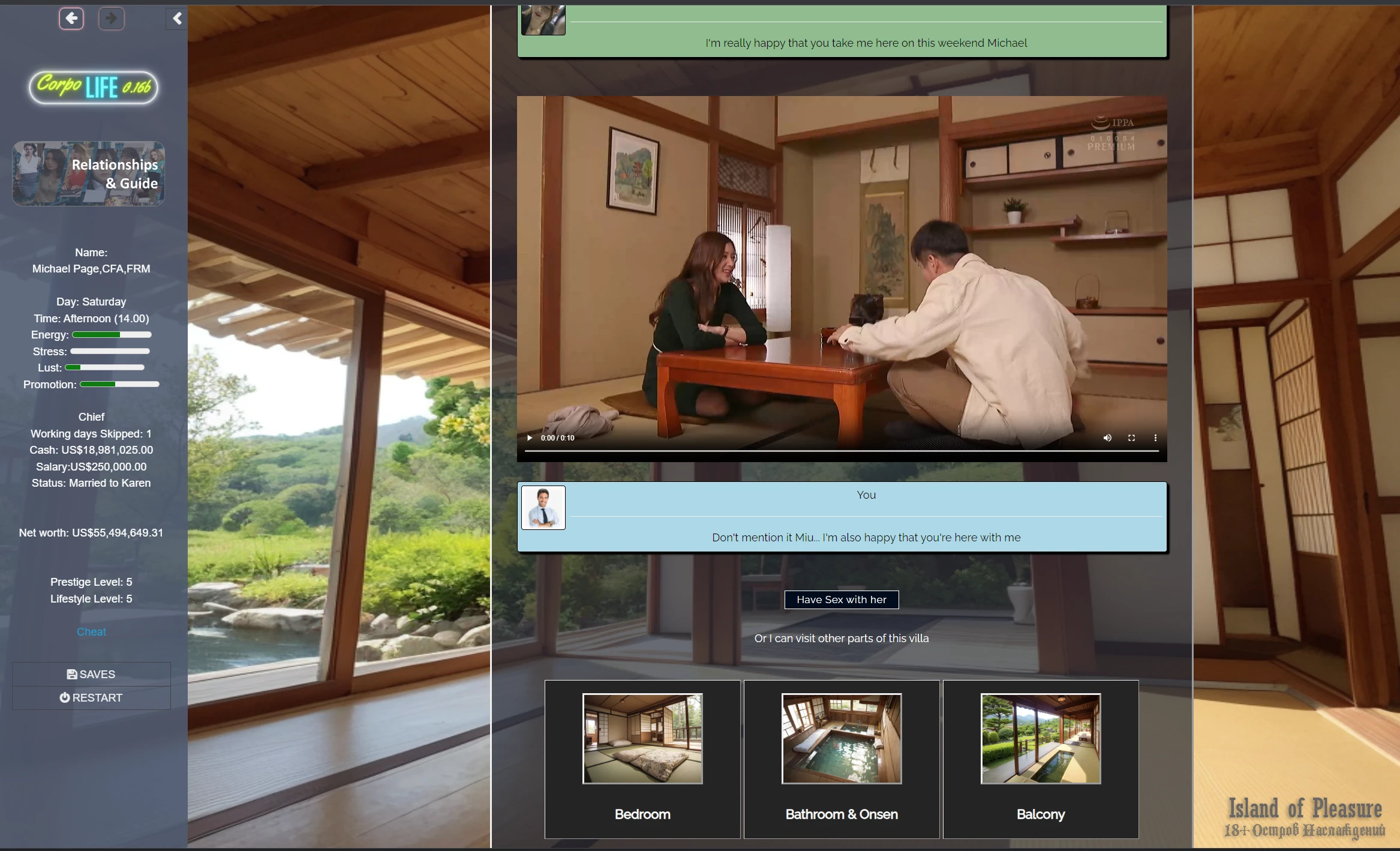This screenshot has height=851, width=1400.
Task: Enter fullscreen on the video player
Action: (x=1131, y=438)
